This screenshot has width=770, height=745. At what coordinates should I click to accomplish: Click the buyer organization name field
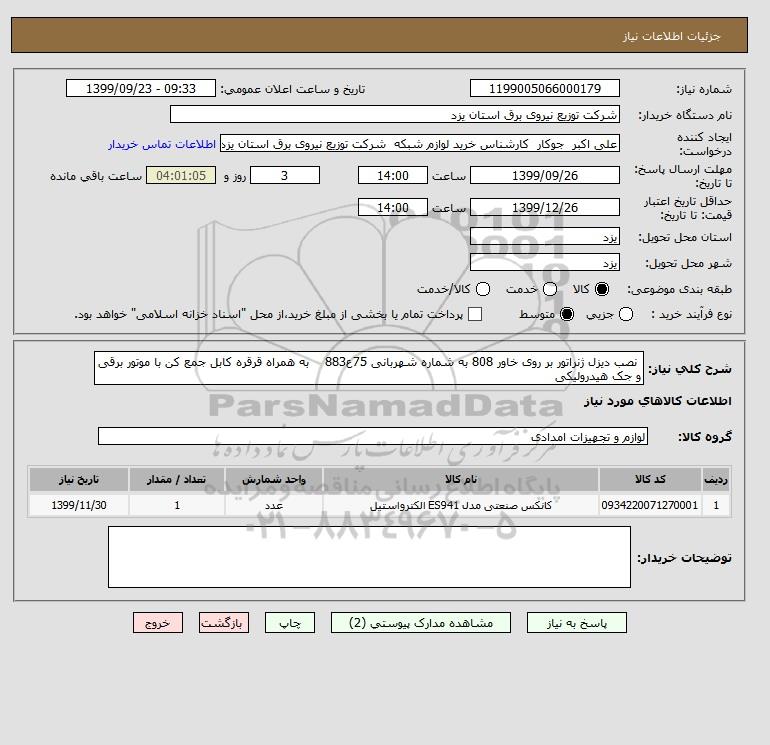coord(395,114)
